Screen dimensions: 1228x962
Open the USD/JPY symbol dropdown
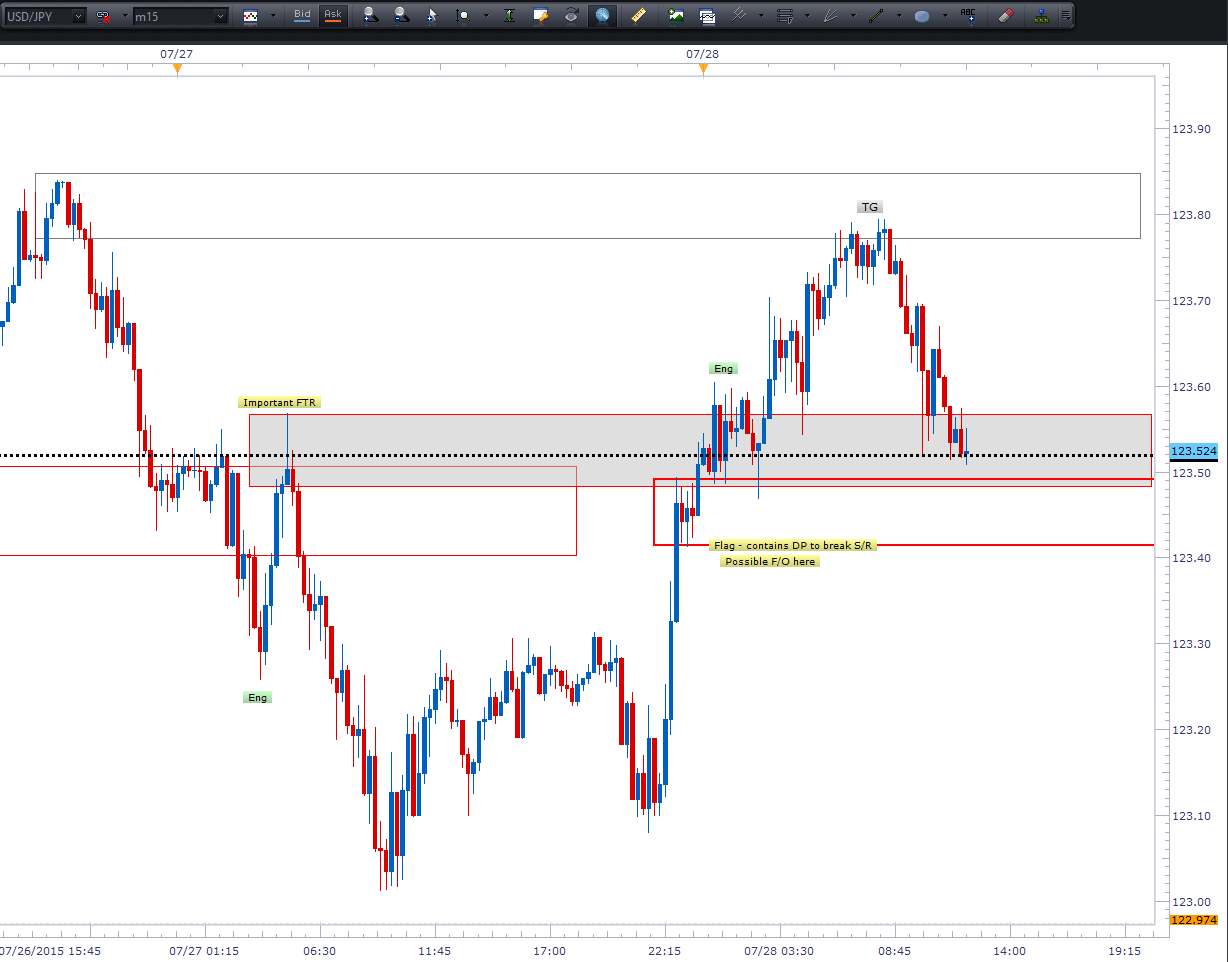point(75,16)
